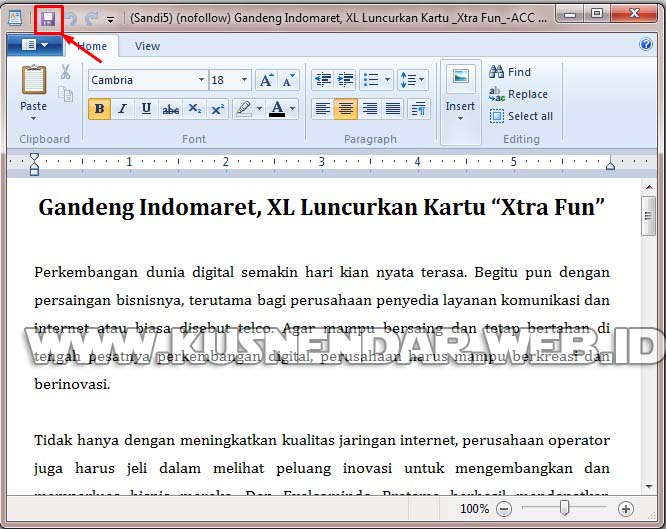Viewport: 666px width, 529px height.
Task: Click the zoom slider handle
Action: [564, 507]
